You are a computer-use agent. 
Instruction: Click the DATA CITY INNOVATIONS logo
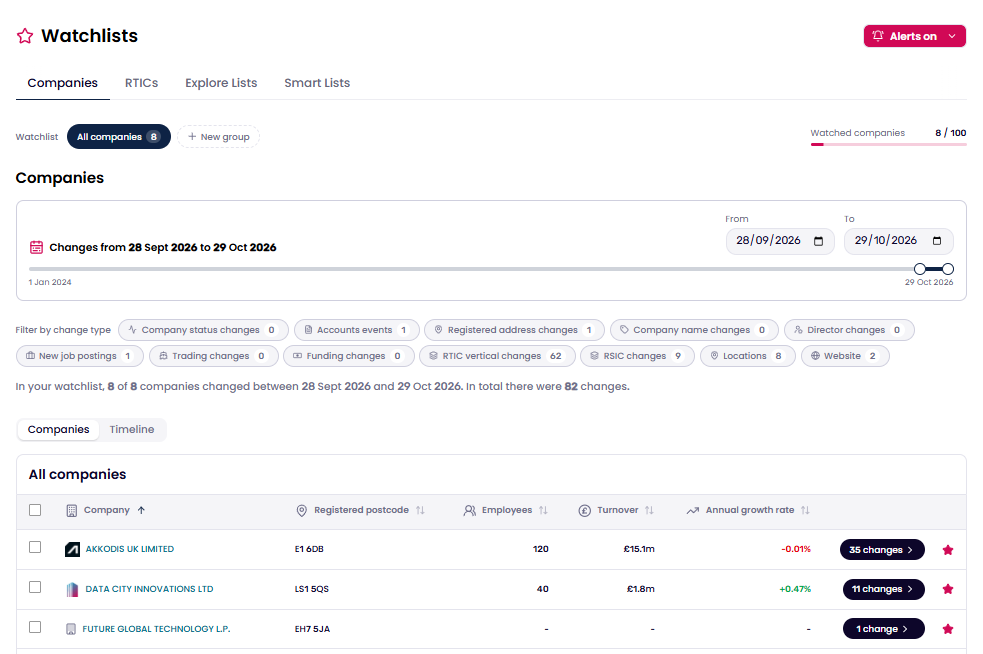click(72, 589)
